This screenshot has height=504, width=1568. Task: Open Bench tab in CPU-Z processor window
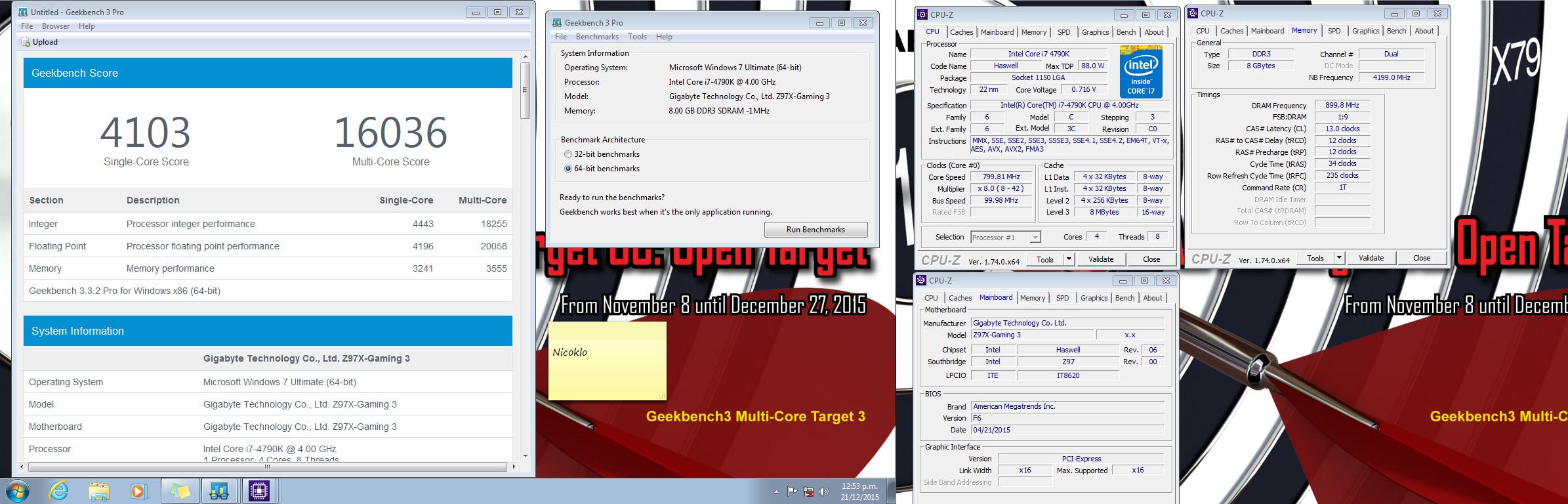coord(1126,32)
